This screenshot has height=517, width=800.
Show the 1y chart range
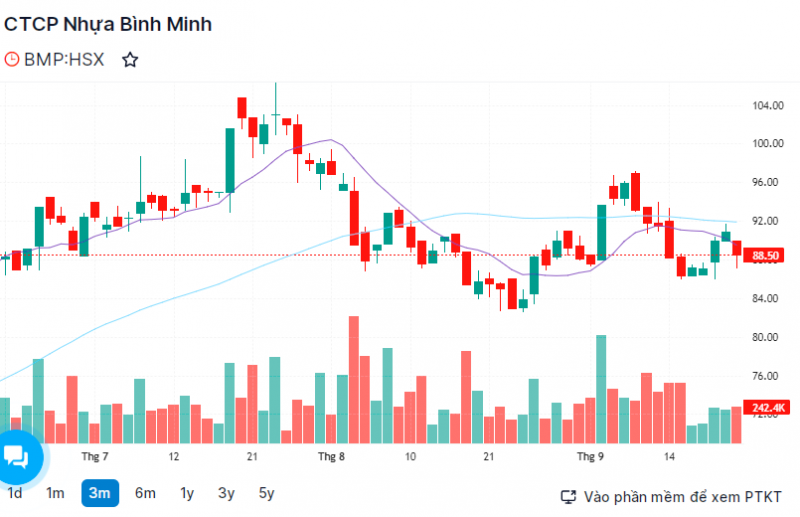pyautogui.click(x=187, y=493)
